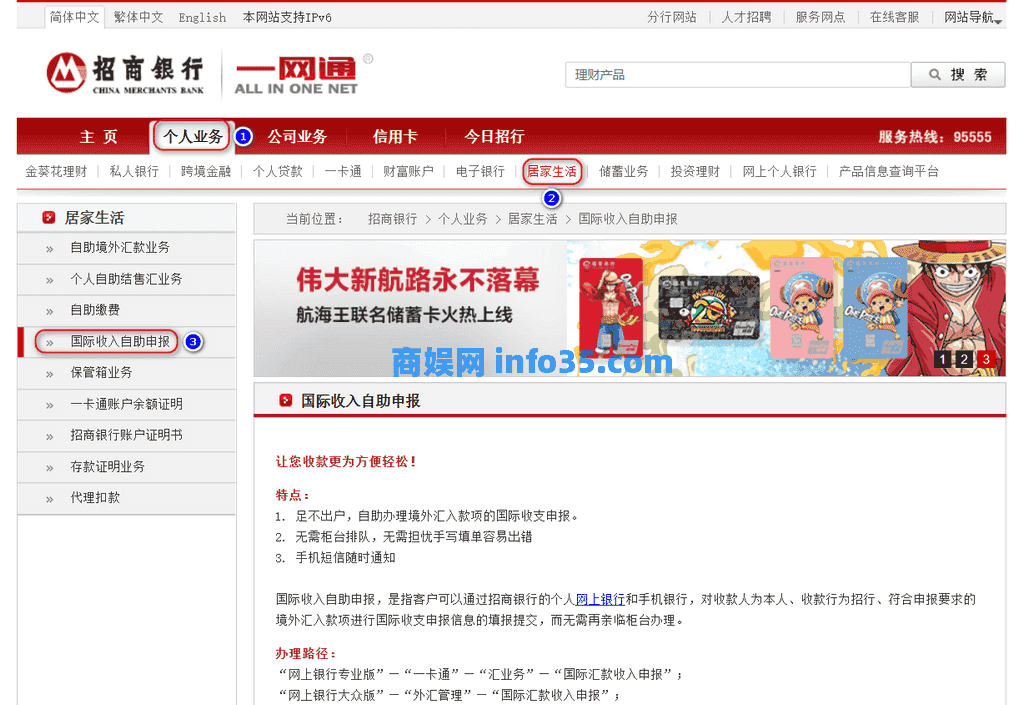Open 金葵花理财 submenu item
This screenshot has height=705, width=1024.
point(56,172)
